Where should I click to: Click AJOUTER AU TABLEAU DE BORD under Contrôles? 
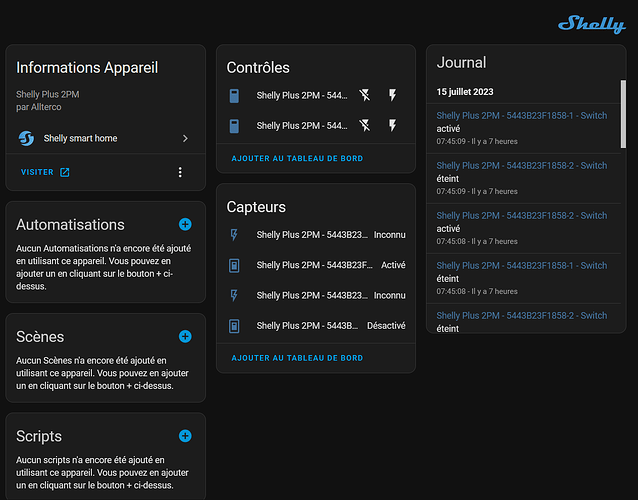(297, 158)
